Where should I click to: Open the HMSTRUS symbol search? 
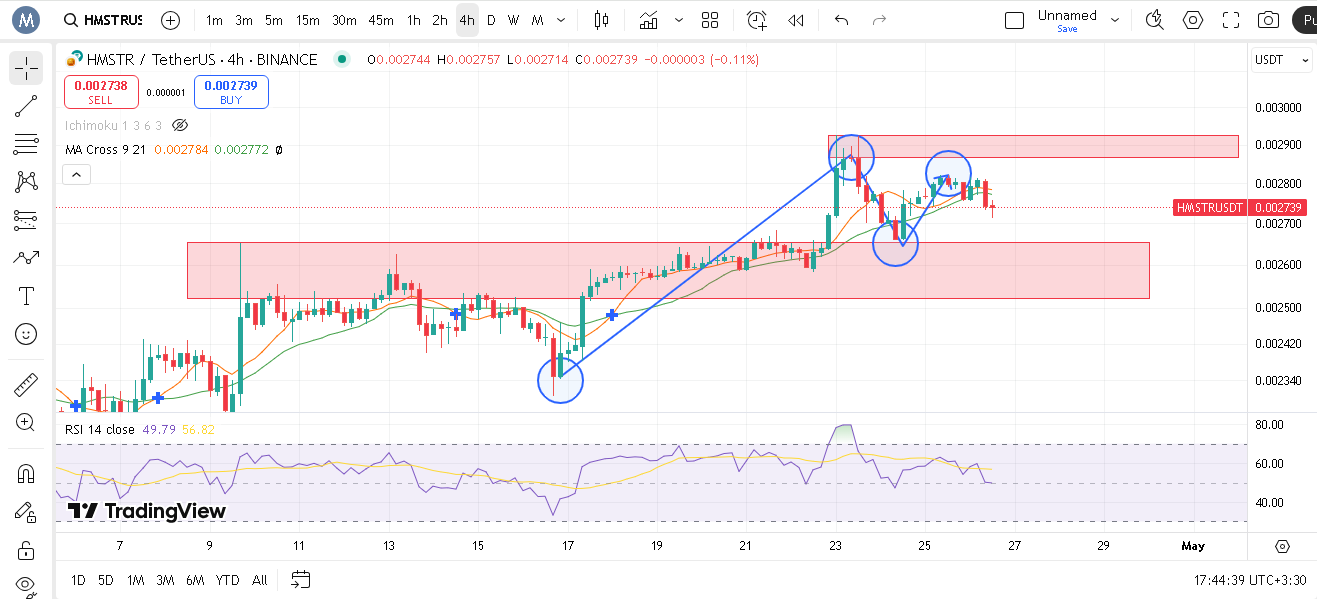click(x=102, y=20)
